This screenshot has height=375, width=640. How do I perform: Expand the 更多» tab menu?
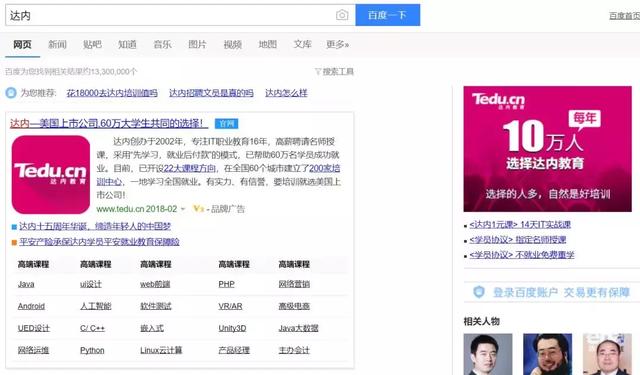(x=338, y=44)
